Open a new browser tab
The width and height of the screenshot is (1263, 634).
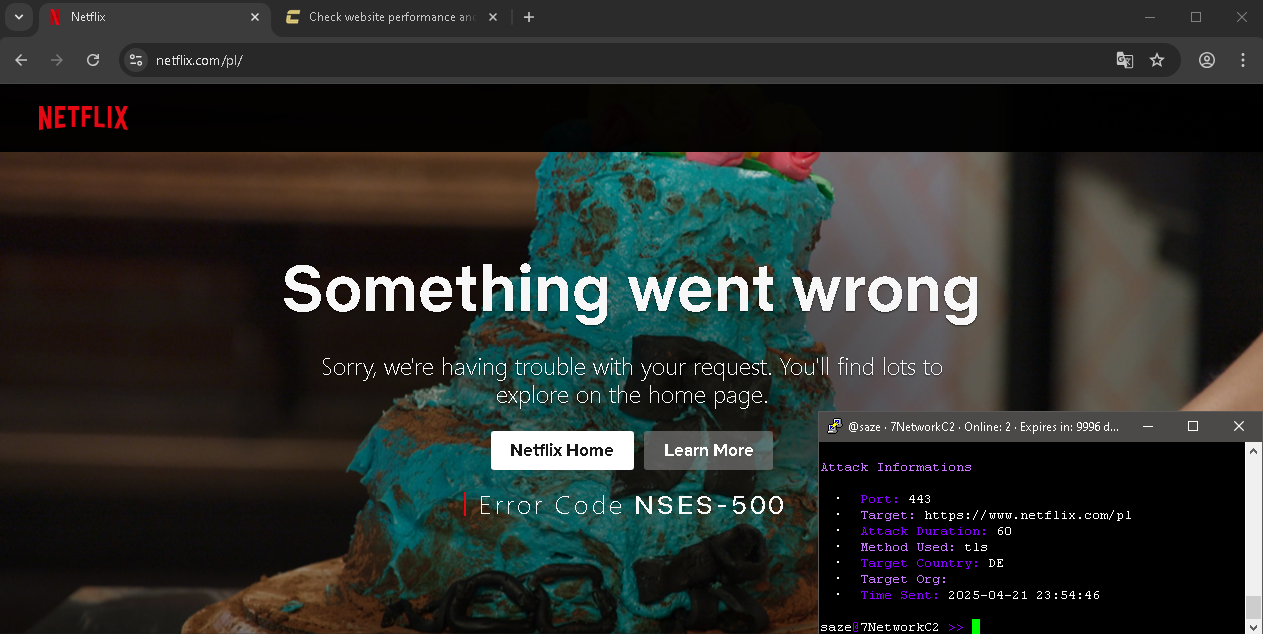pyautogui.click(x=529, y=17)
